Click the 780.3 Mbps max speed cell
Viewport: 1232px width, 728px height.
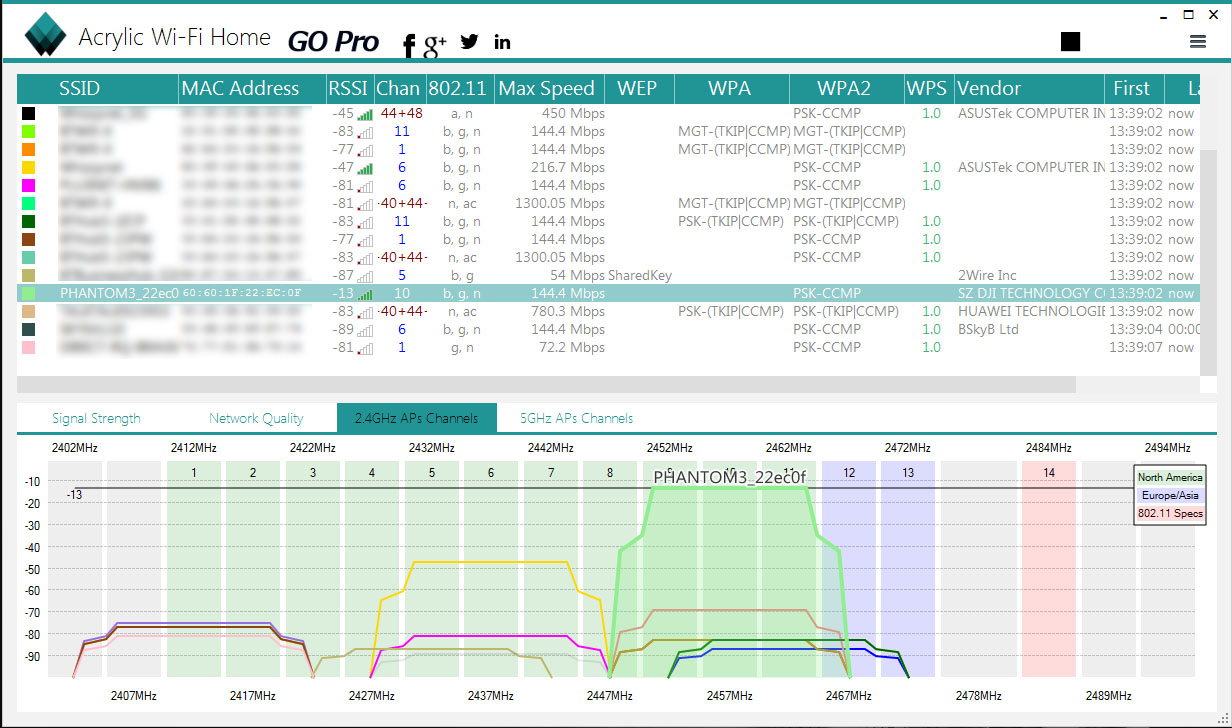[567, 312]
